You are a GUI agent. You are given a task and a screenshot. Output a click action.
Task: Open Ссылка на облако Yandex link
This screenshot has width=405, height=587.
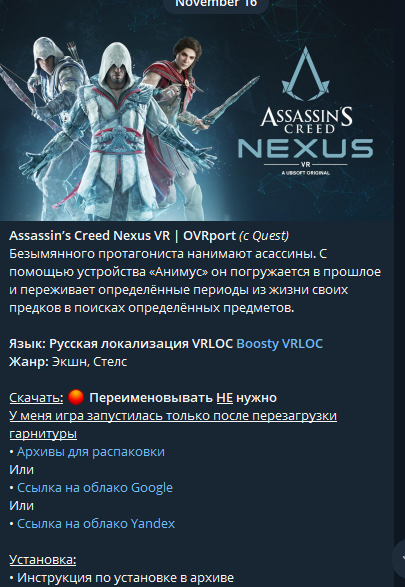click(96, 523)
